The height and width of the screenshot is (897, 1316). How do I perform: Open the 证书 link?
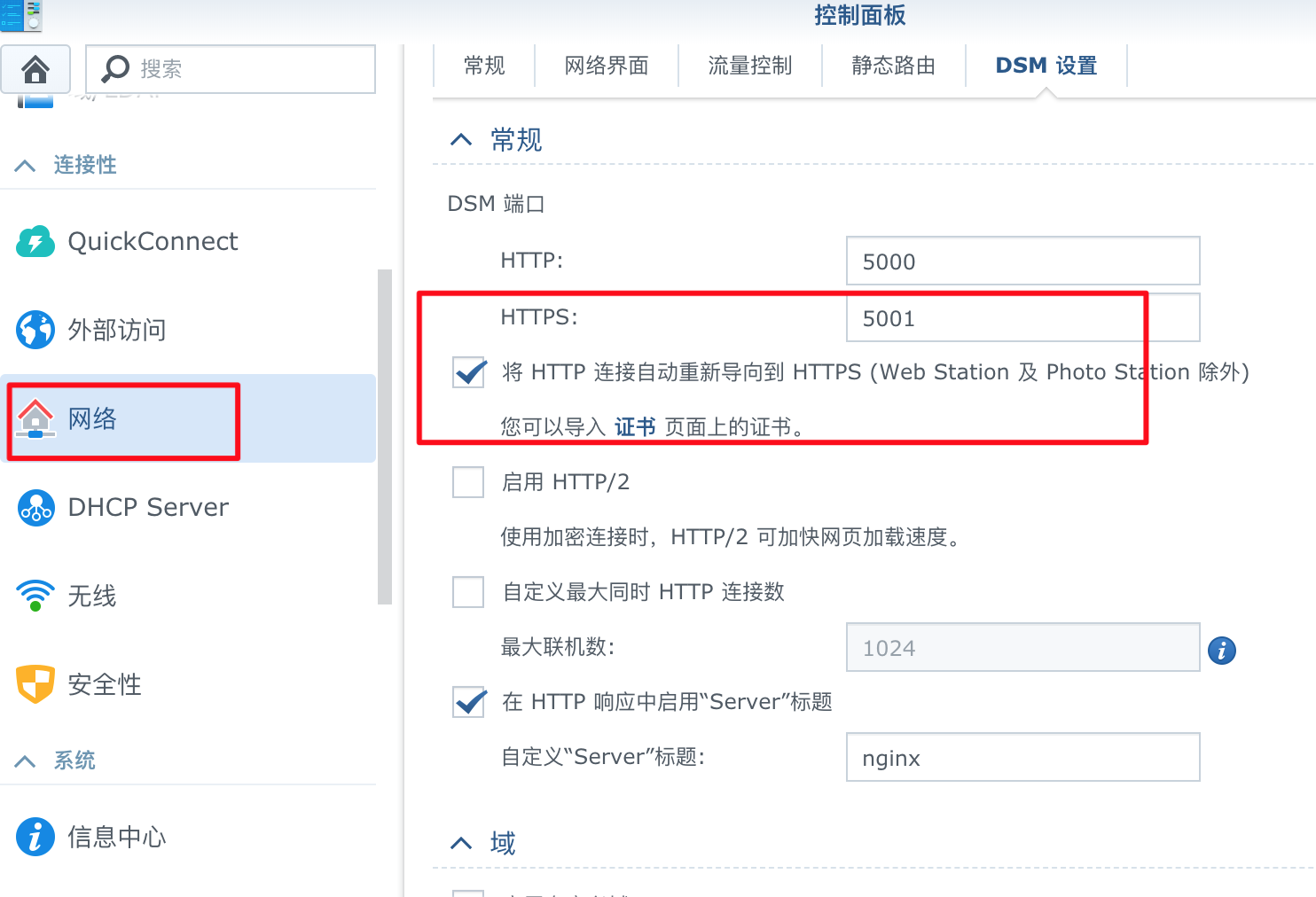coord(635,427)
